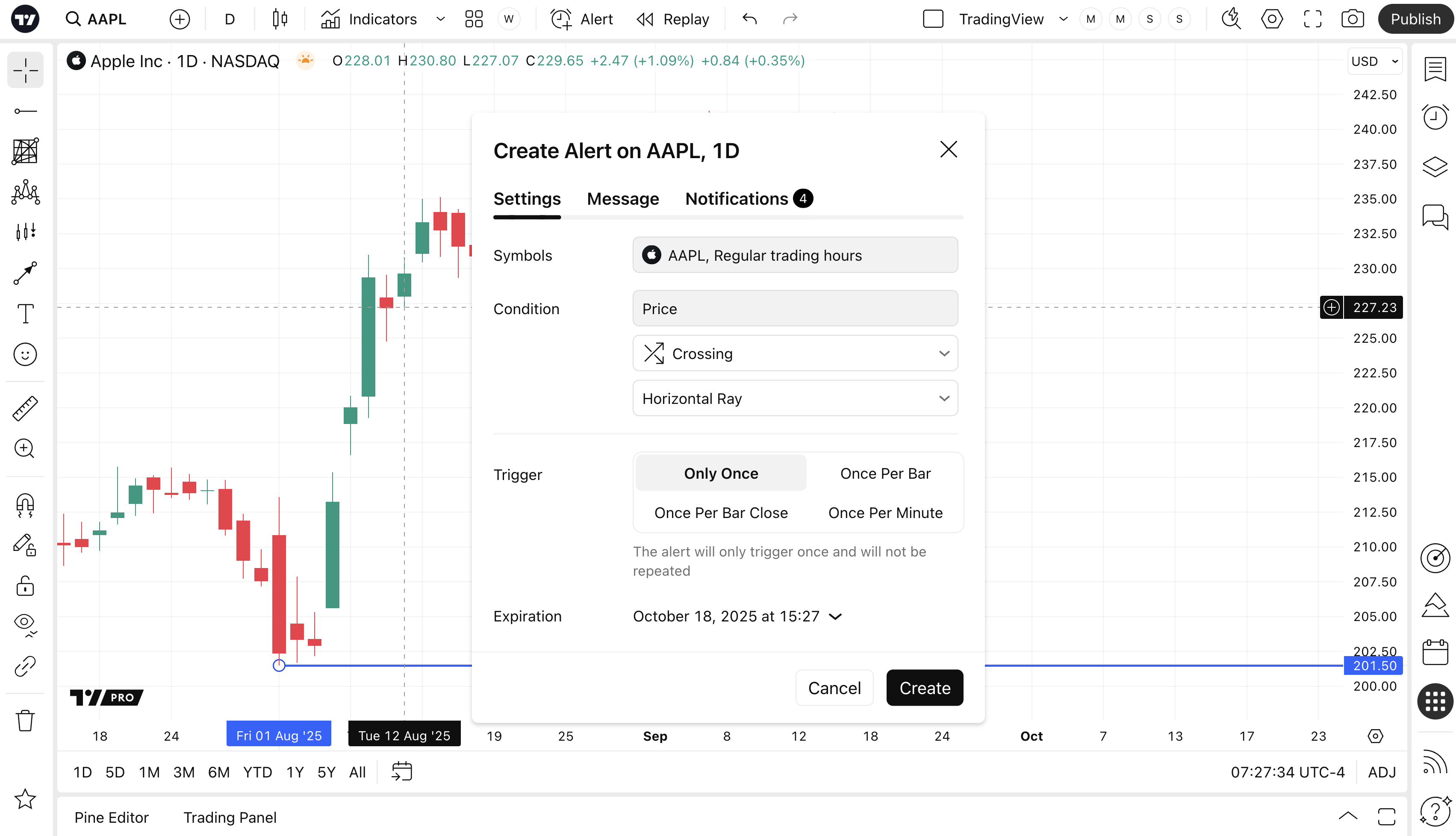Open the Indicators dialog

[x=369, y=19]
